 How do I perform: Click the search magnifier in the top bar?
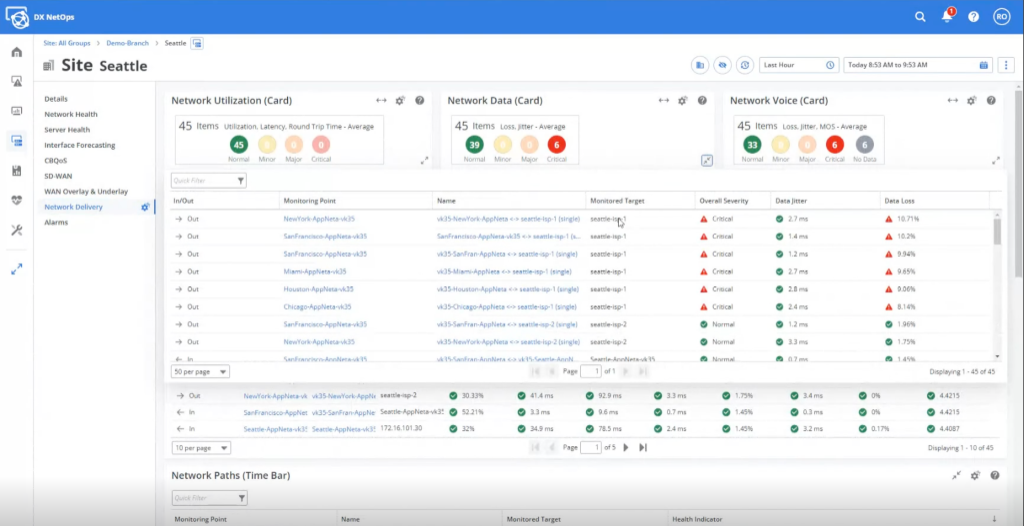(x=920, y=17)
